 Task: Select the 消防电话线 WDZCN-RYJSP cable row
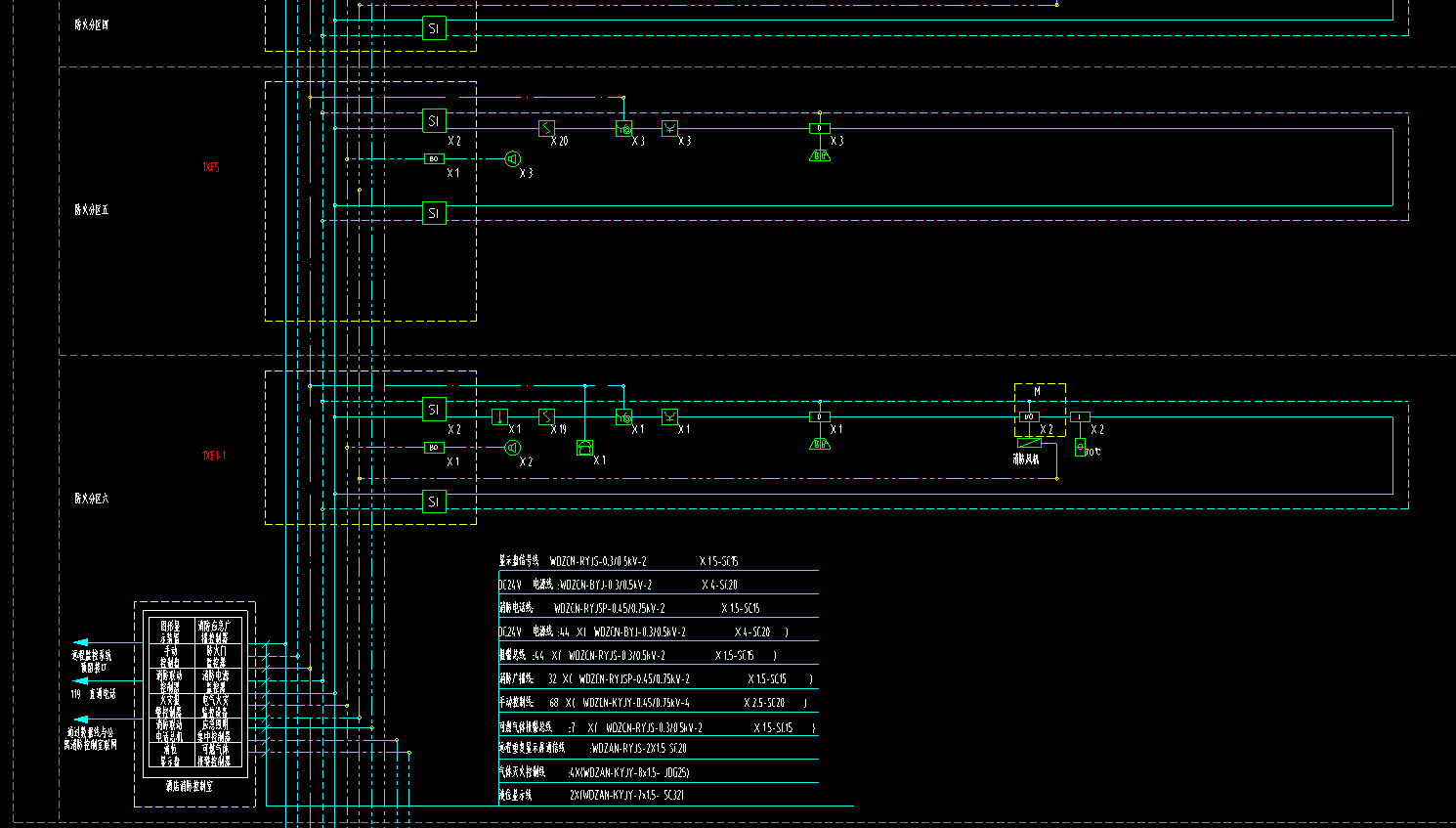(629, 608)
